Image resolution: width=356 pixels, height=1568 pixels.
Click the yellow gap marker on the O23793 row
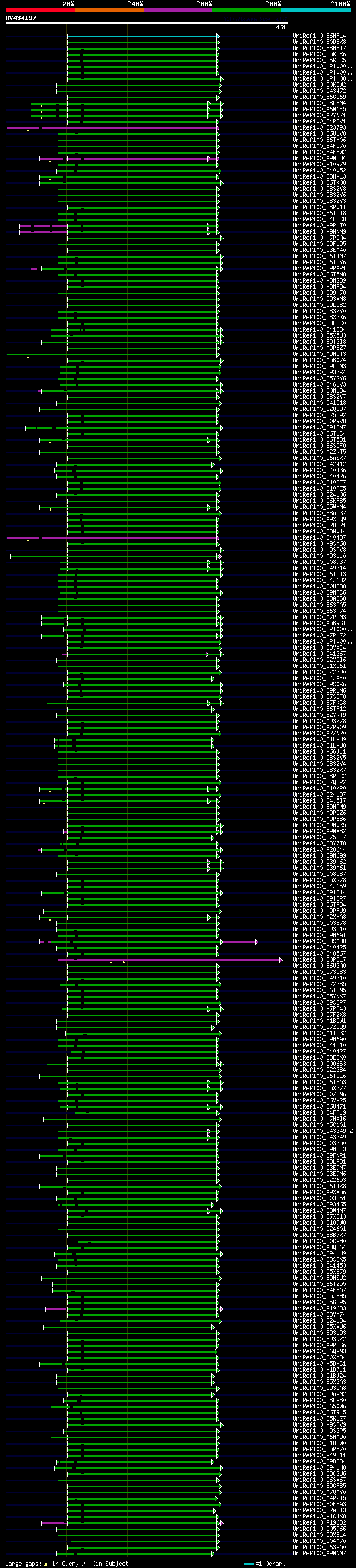click(28, 130)
